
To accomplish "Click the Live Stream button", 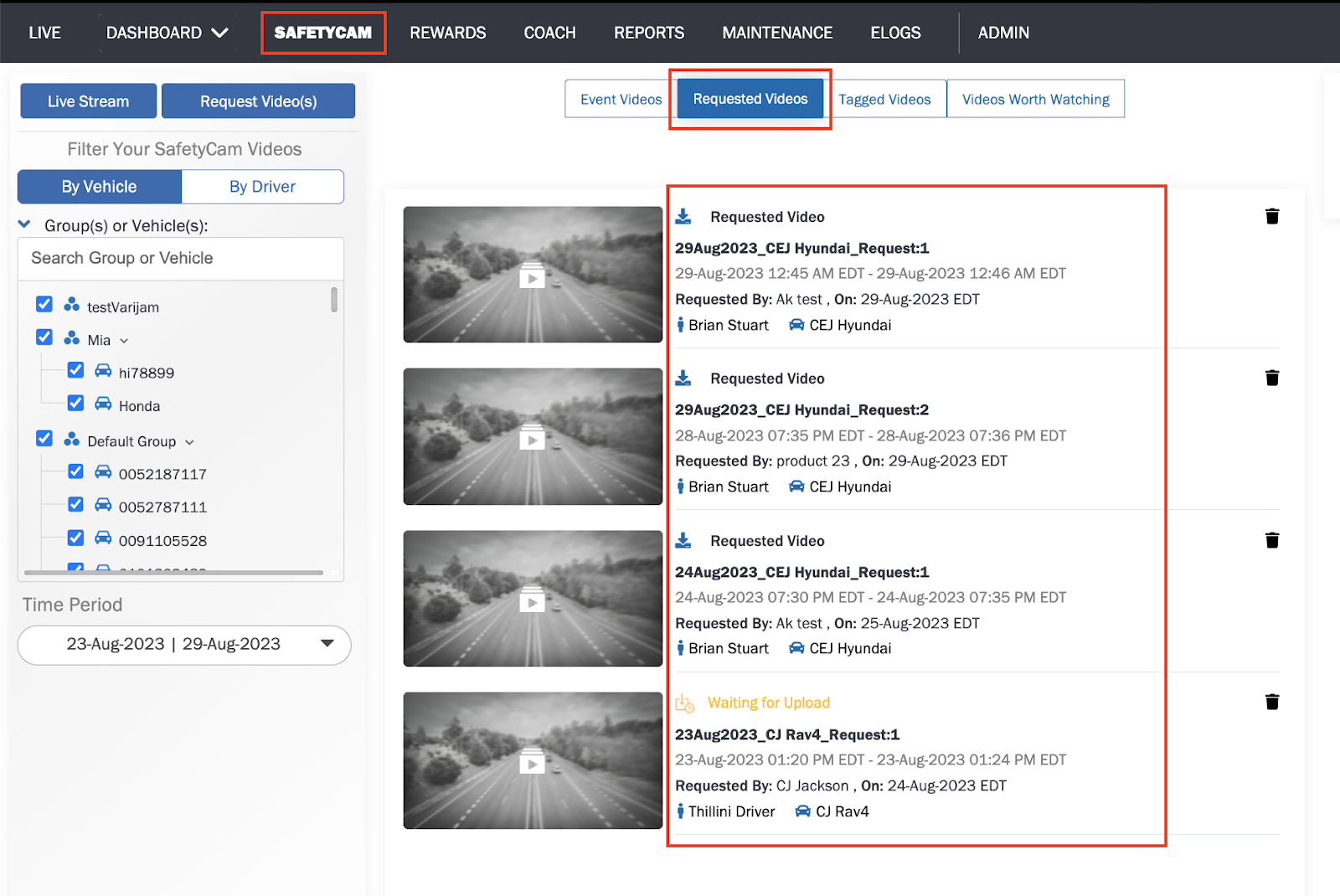I will [89, 101].
